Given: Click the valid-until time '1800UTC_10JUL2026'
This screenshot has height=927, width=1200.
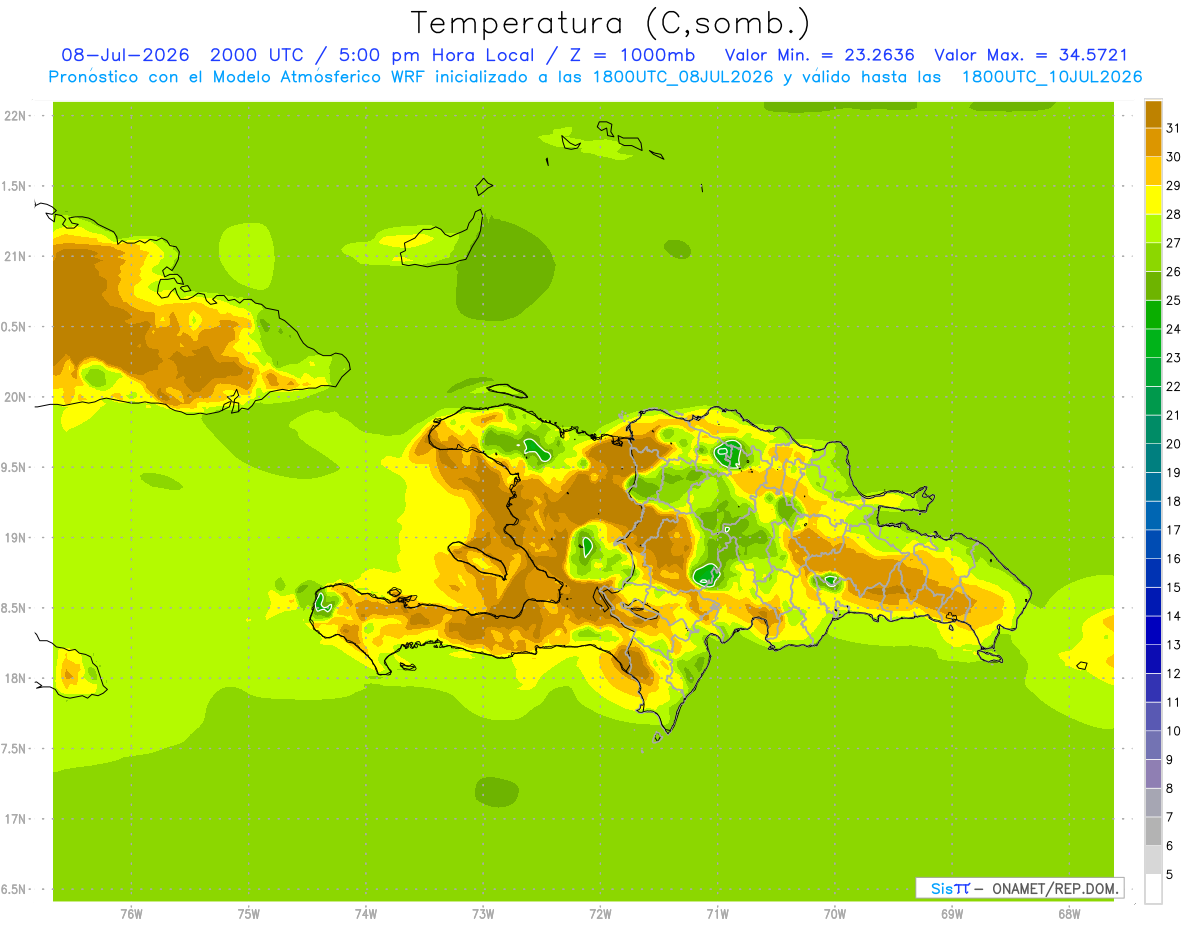Looking at the screenshot, I should pyautogui.click(x=1052, y=77).
